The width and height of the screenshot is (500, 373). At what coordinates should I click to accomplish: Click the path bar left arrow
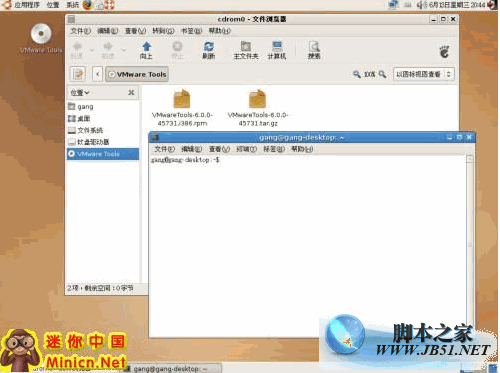click(97, 74)
